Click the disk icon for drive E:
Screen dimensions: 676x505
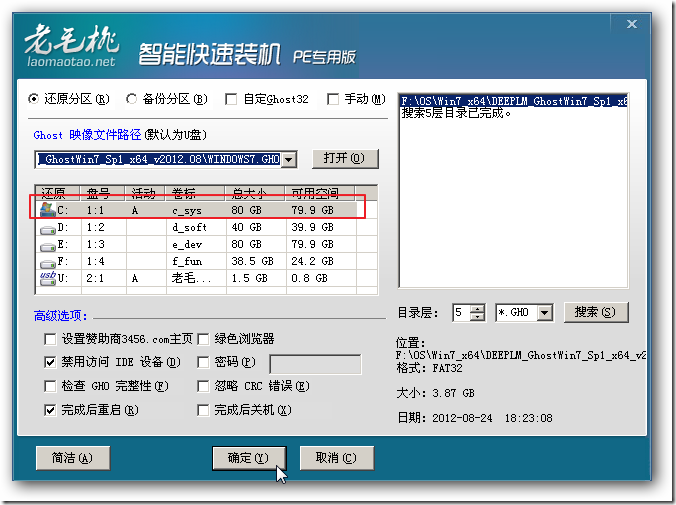tap(47, 246)
